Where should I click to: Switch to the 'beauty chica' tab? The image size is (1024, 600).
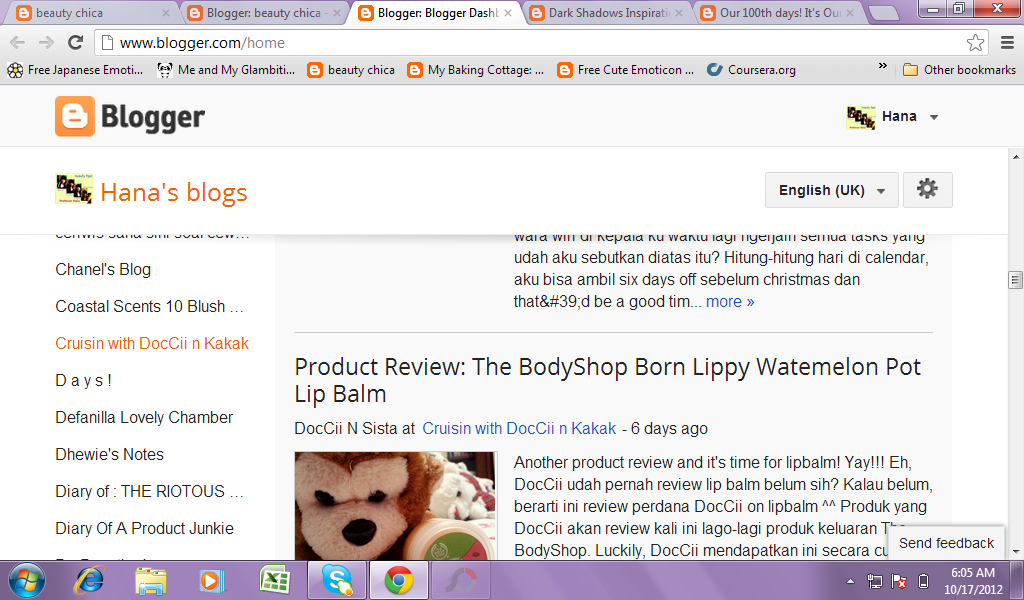coord(91,13)
